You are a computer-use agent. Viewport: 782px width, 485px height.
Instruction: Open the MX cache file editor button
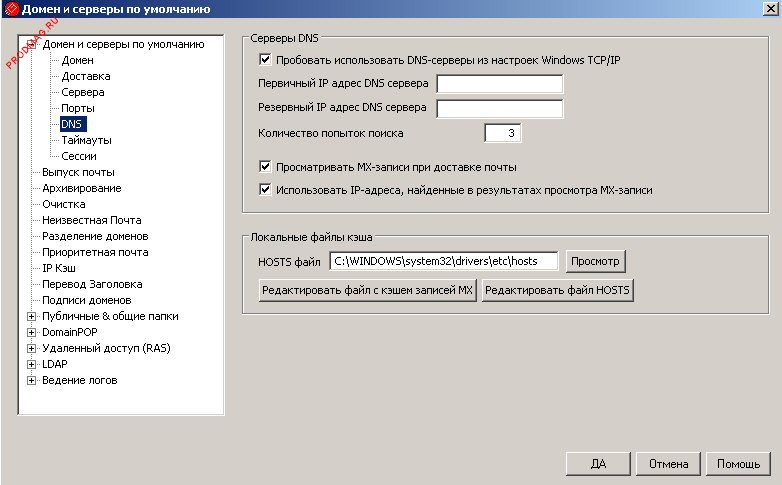coord(367,291)
